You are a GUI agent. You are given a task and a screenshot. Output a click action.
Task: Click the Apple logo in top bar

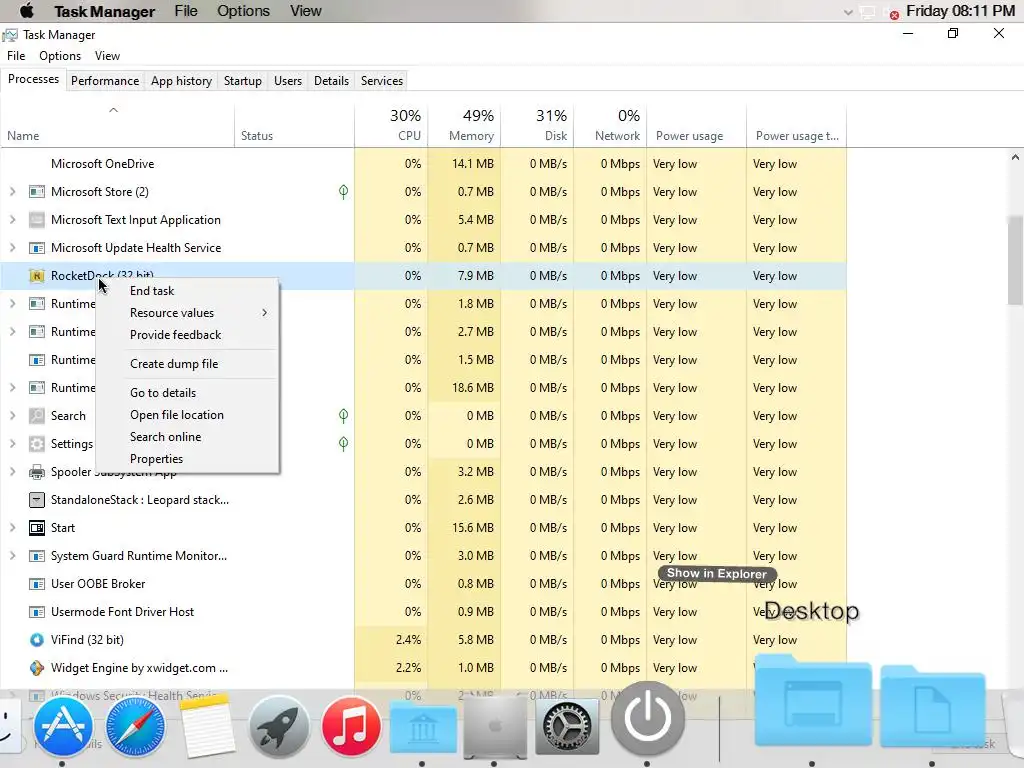(x=27, y=11)
